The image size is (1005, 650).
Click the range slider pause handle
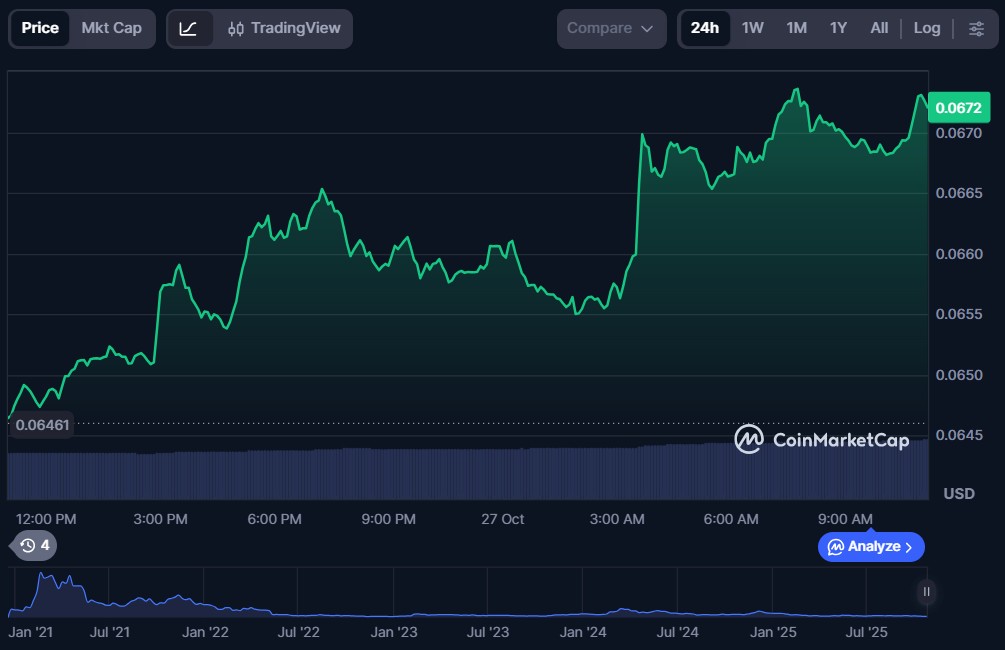tap(927, 592)
